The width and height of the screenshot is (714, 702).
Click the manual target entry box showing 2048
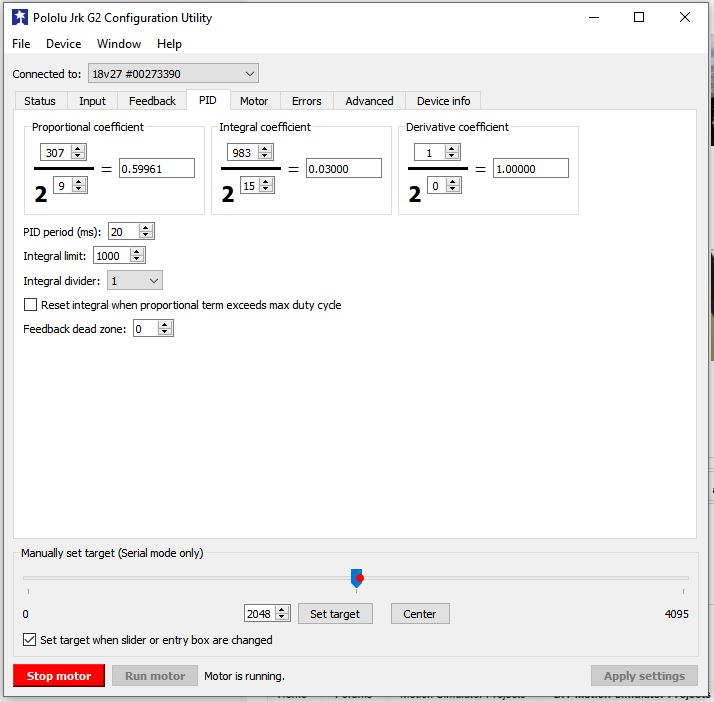260,614
